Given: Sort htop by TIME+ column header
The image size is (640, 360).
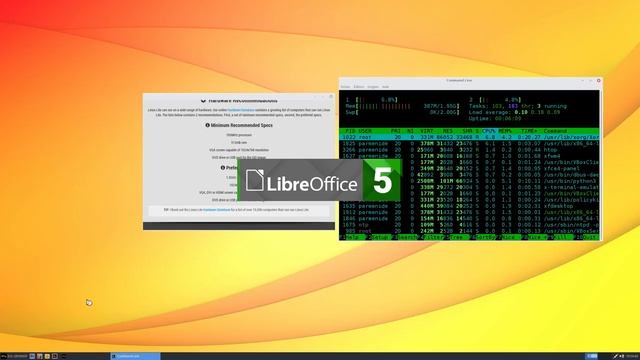Looking at the screenshot, I should [x=530, y=131].
